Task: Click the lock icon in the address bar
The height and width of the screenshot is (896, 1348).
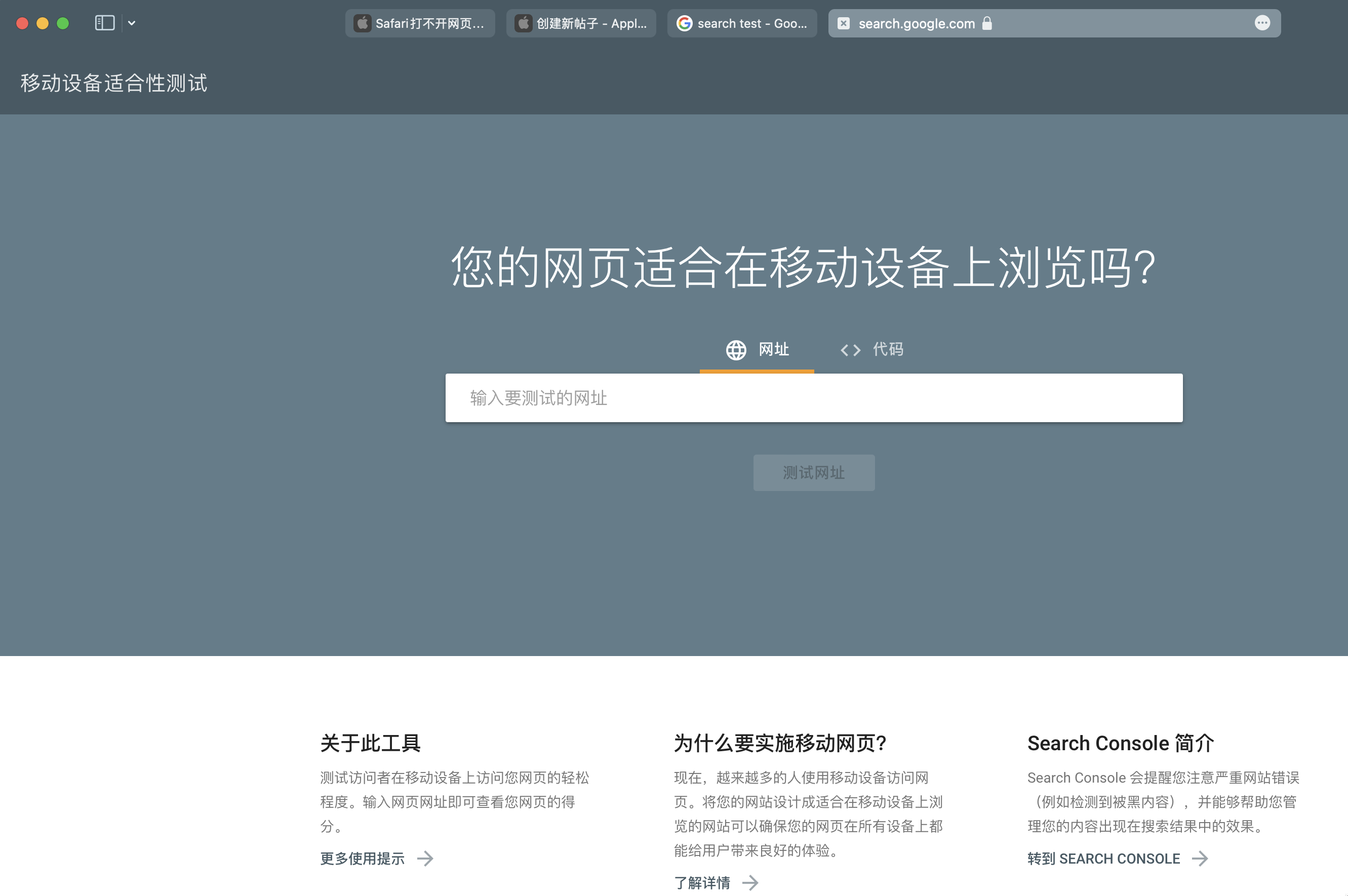Action: click(987, 23)
